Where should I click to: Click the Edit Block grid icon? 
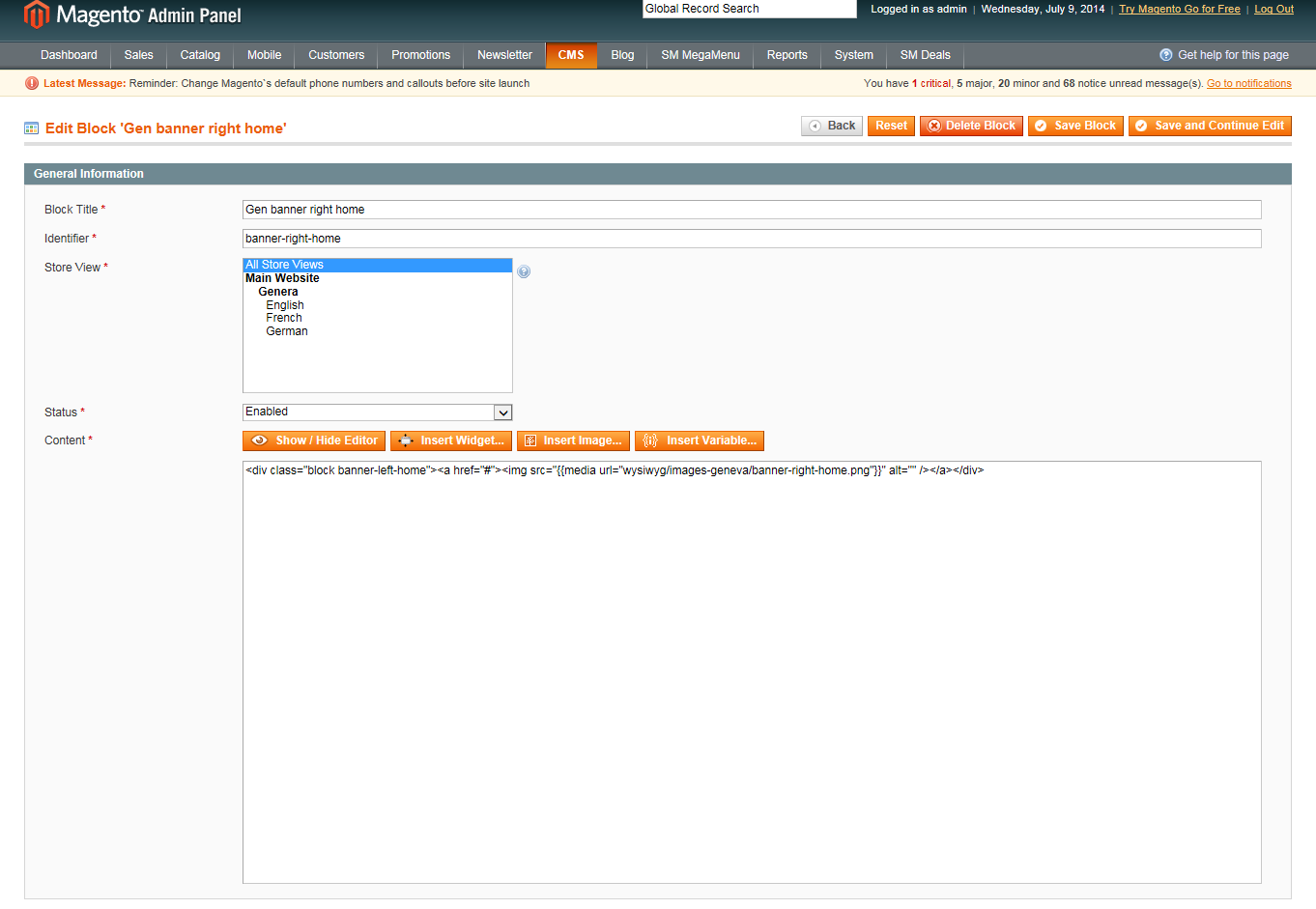click(32, 128)
